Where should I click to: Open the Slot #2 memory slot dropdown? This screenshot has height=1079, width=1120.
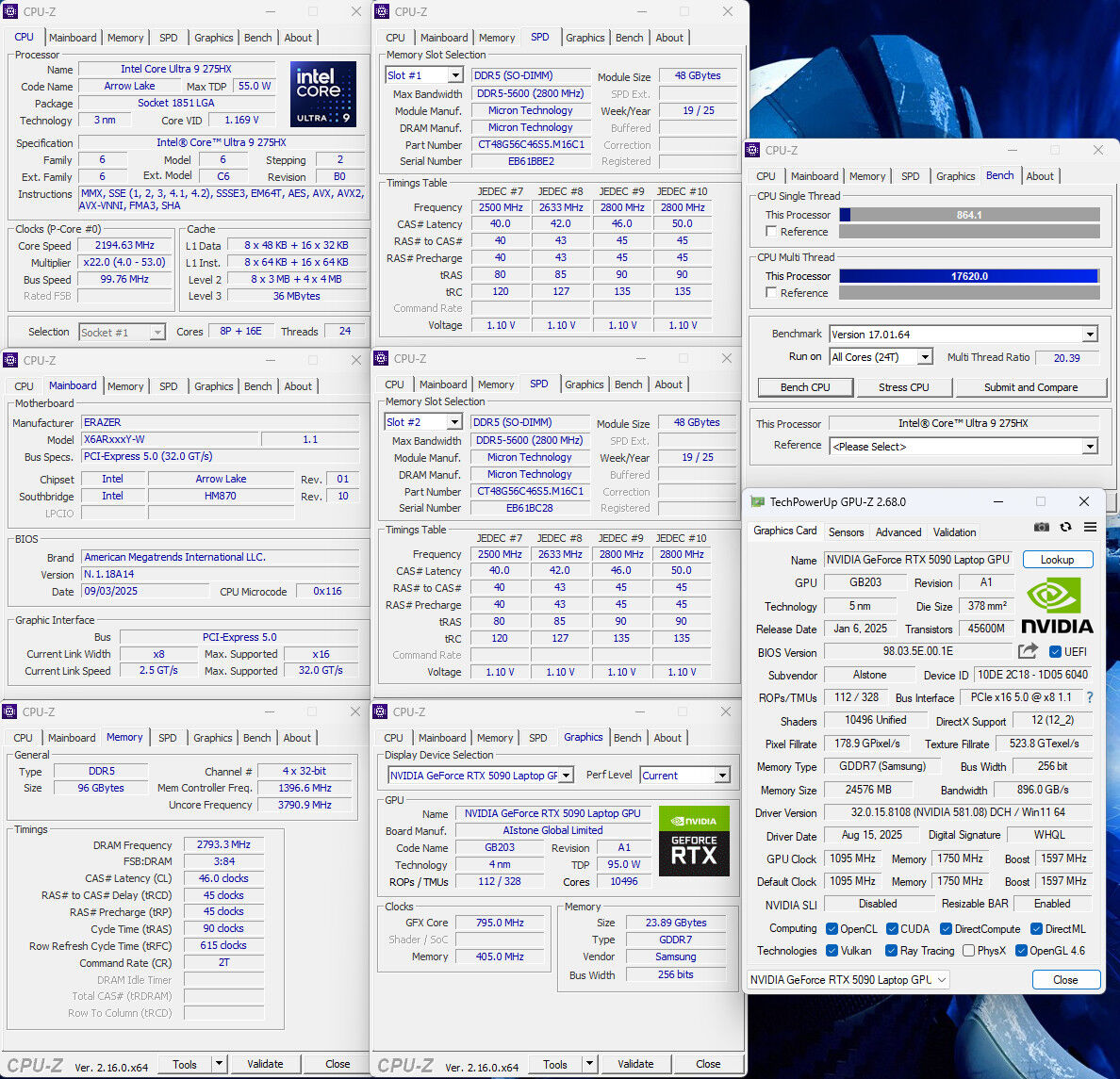[x=455, y=422]
